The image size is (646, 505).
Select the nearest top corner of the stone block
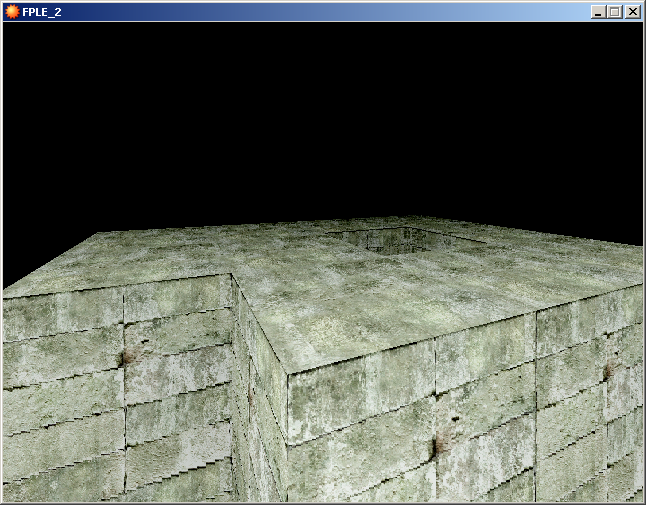(x=287, y=377)
